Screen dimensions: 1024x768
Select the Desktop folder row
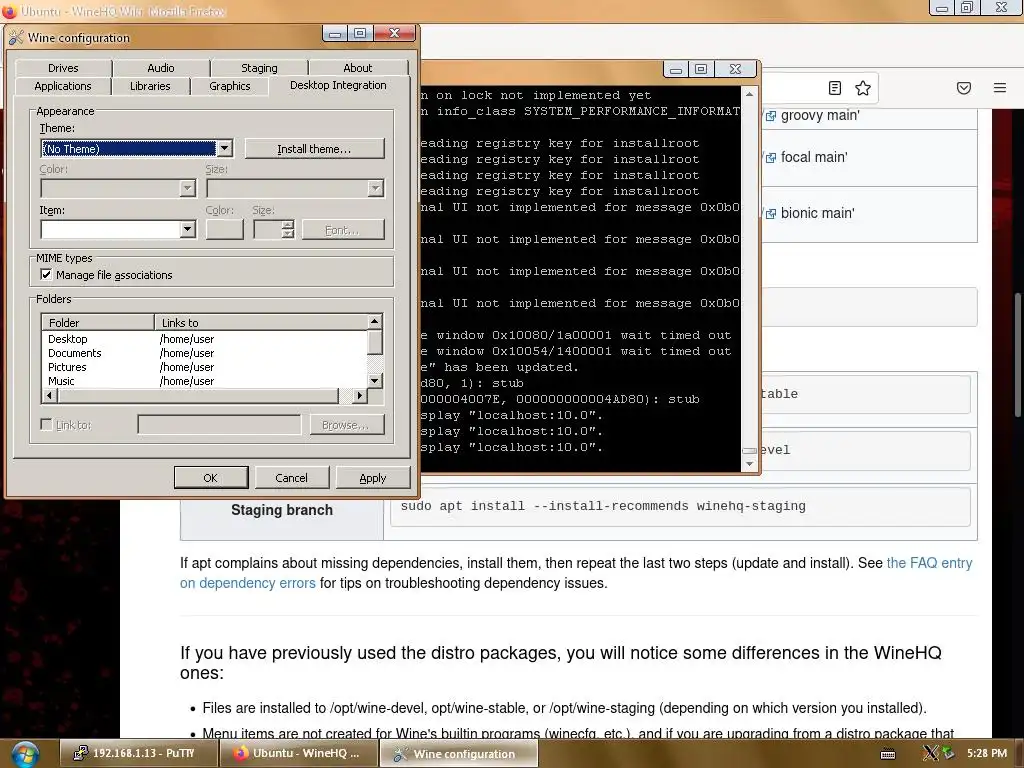(x=204, y=339)
